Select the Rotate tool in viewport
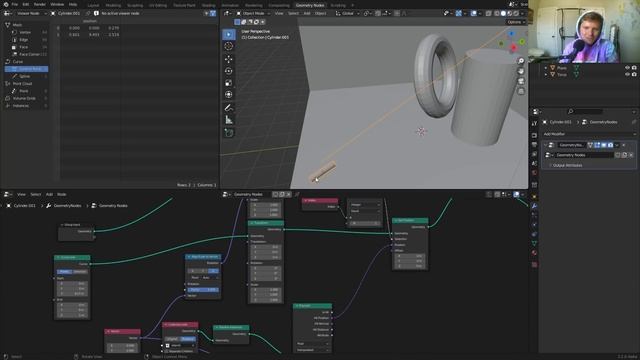640x360 pixels. tap(229, 71)
